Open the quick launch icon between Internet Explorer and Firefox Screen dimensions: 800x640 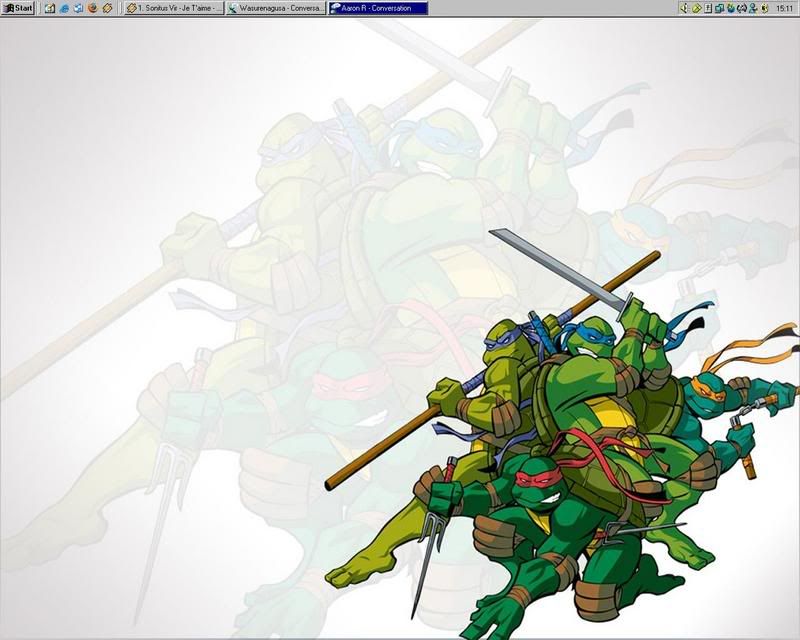(x=78, y=8)
